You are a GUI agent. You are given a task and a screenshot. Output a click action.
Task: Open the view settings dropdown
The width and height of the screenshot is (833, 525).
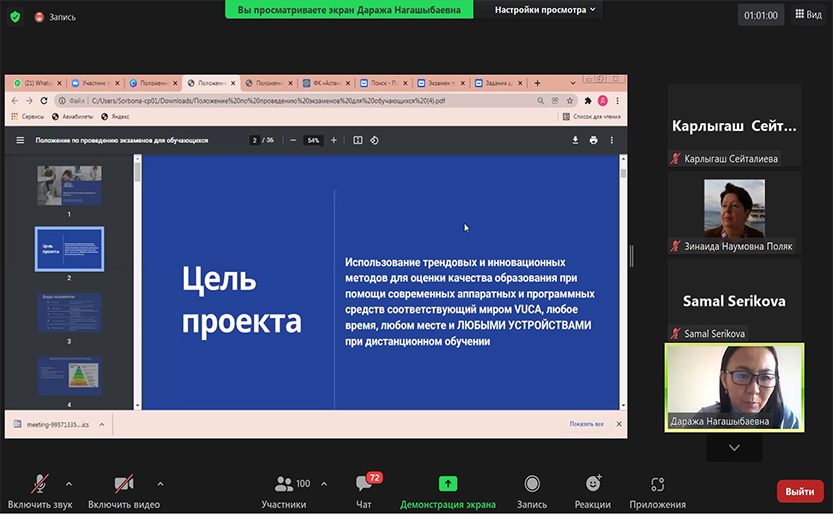[x=546, y=10]
